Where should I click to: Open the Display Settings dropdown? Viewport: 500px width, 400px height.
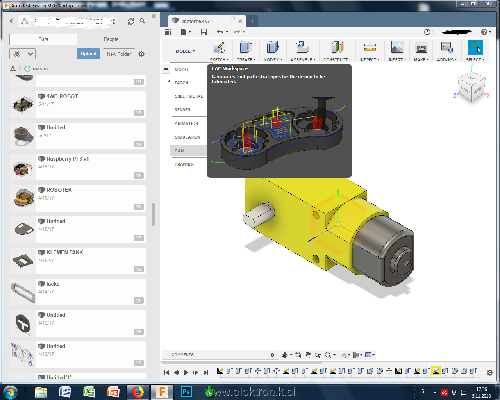pos(345,355)
